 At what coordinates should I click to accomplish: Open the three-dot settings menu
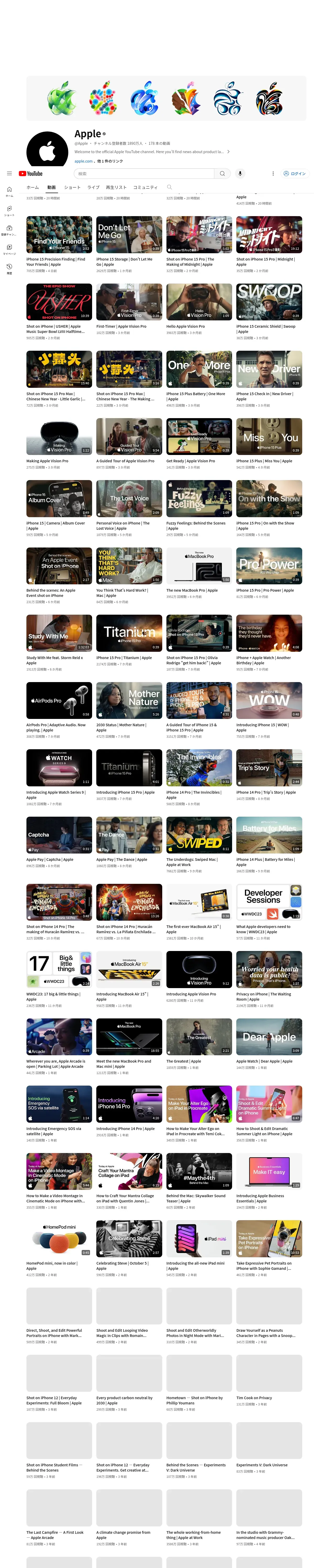click(x=273, y=174)
